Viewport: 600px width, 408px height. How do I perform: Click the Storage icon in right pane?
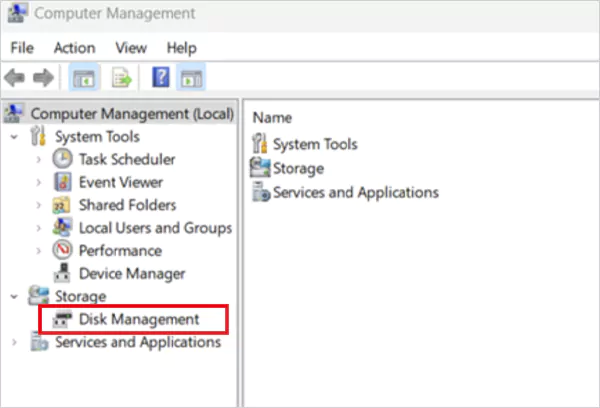click(x=260, y=168)
